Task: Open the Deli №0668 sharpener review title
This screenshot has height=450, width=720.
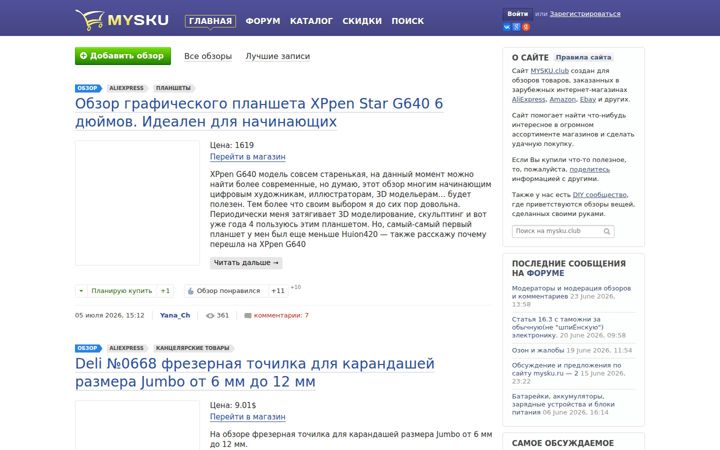Action: tap(255, 372)
